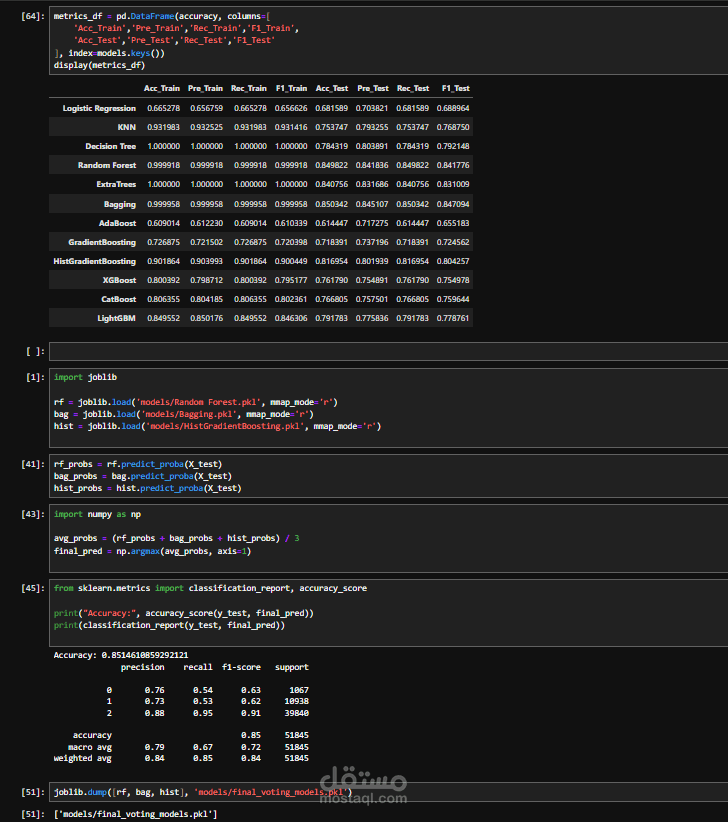
Task: Click KNN Pre_Train value 0.932525
Action: pos(207,127)
